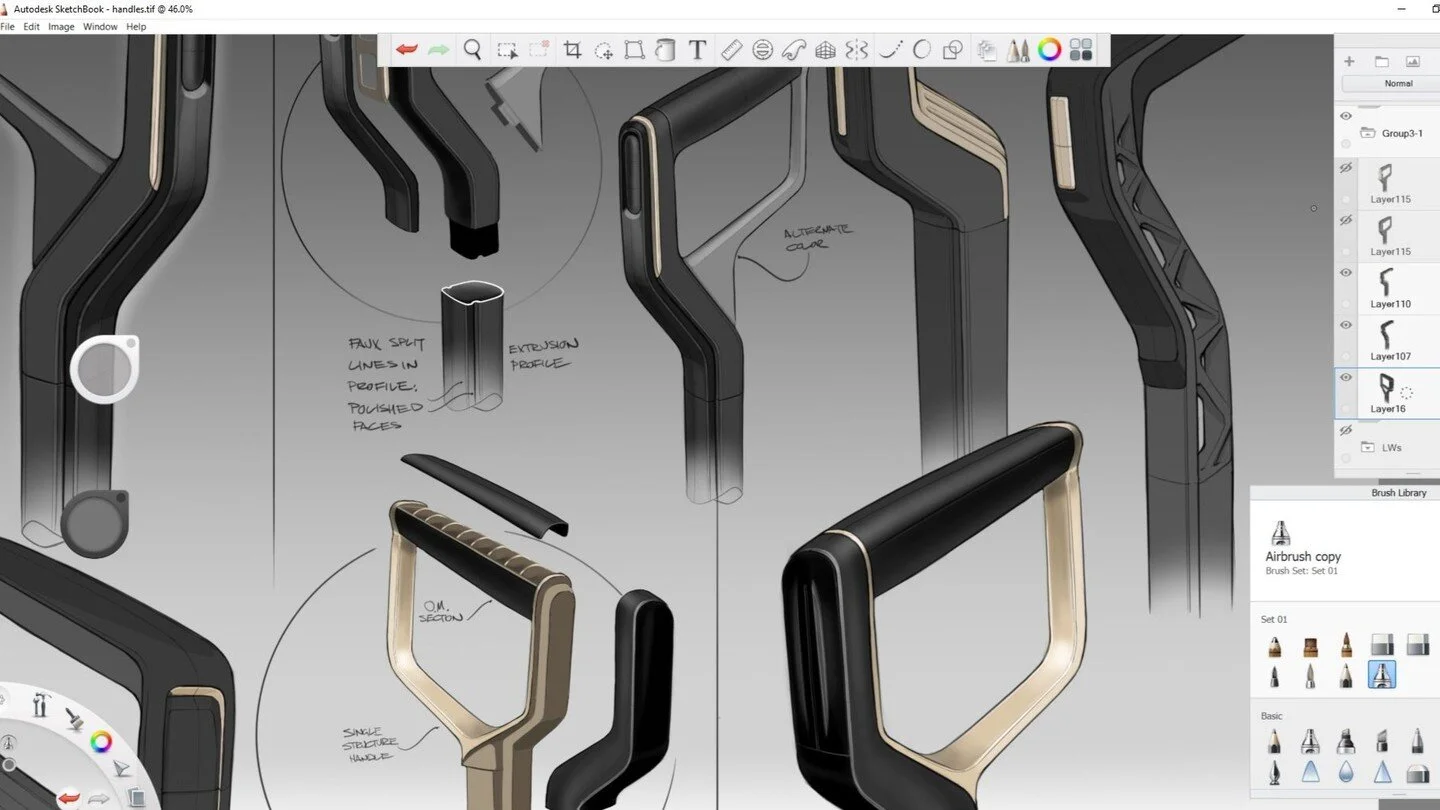
Task: Add a new layer group folder
Action: (x=1382, y=61)
